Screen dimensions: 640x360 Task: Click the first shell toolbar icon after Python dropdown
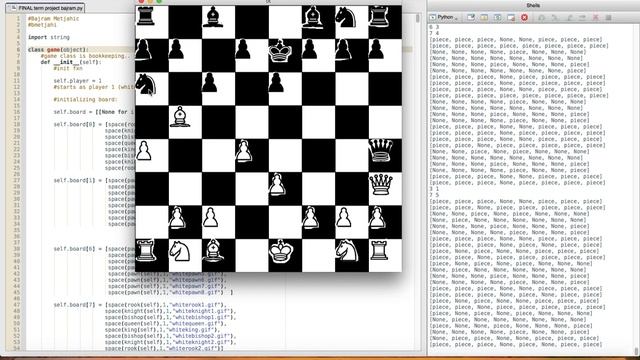tap(471, 17)
